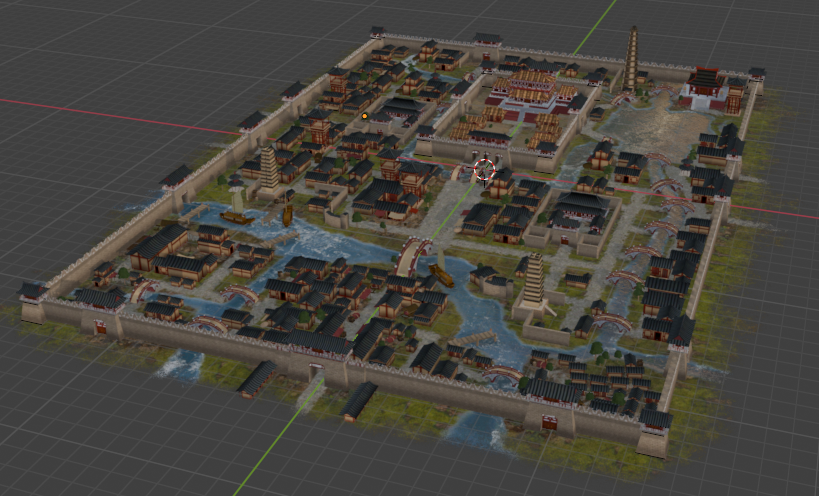The image size is (819, 496).
Task: Click the leftmost corner watchtower
Action: pos(32,301)
